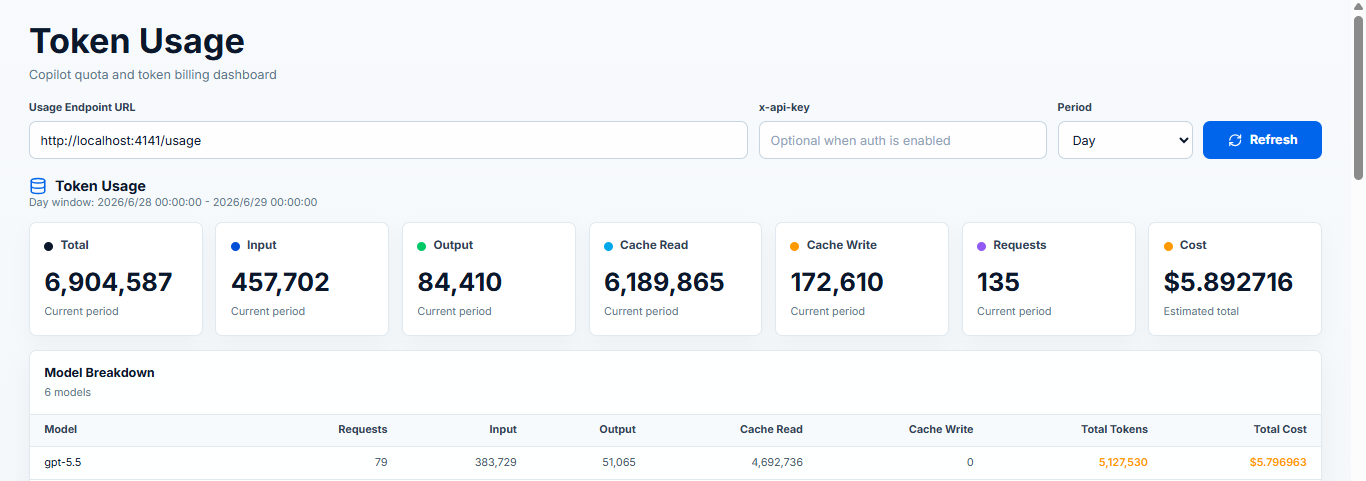Click the Output column header in Model Breakdown
The height and width of the screenshot is (481, 1366).
(617, 429)
